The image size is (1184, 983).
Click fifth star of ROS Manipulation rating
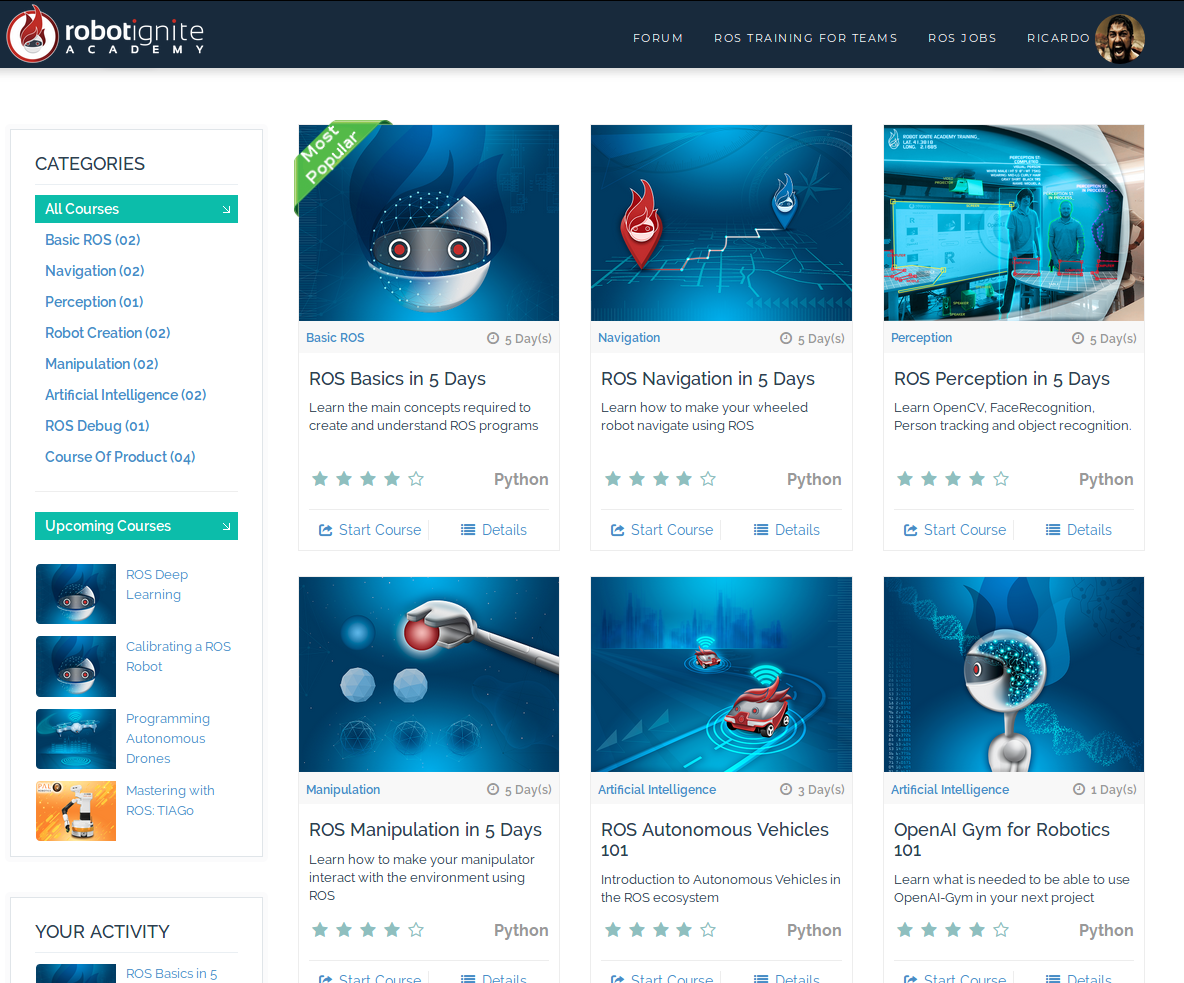[x=416, y=929]
